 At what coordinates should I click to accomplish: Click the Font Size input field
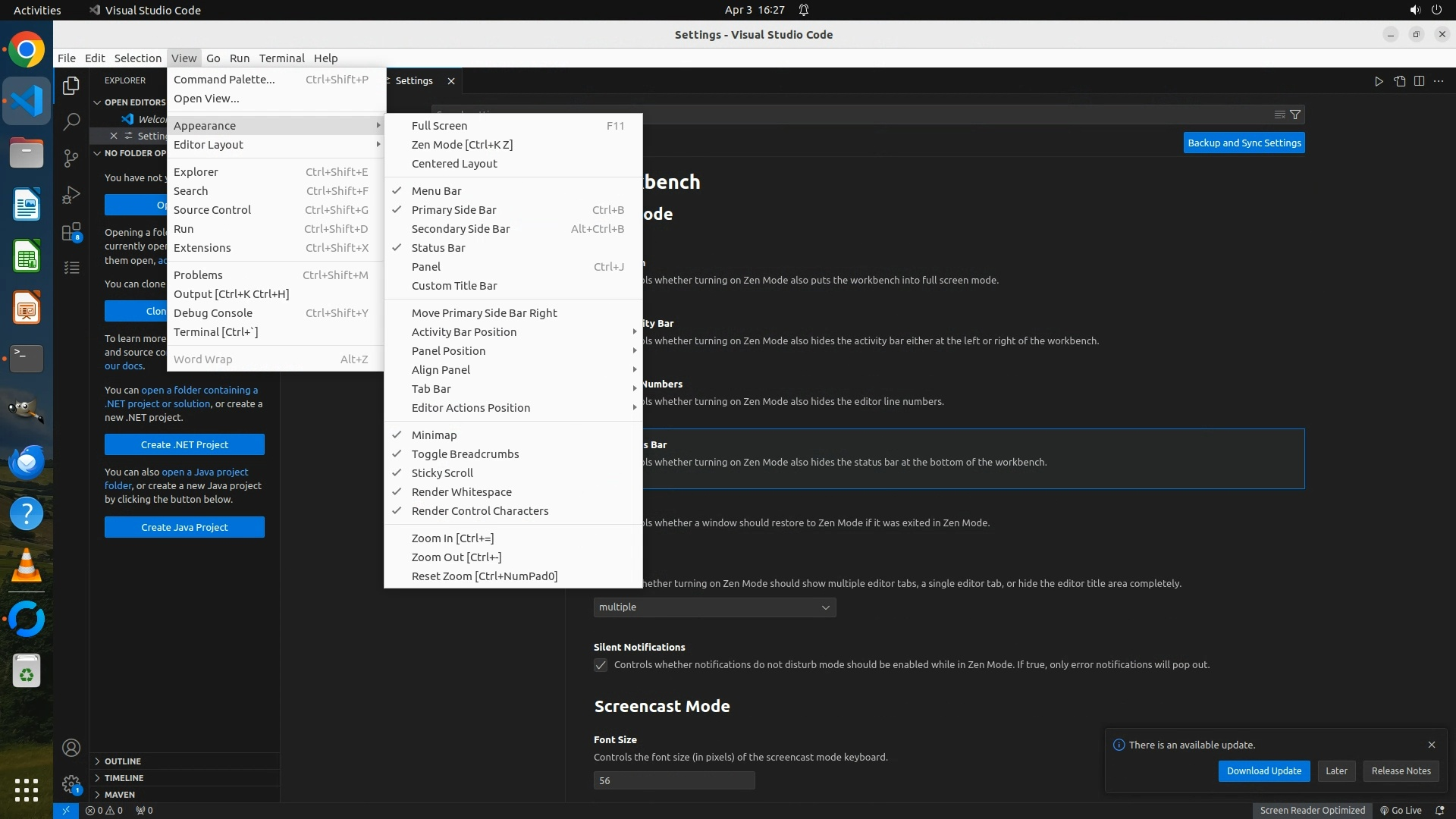(x=673, y=780)
